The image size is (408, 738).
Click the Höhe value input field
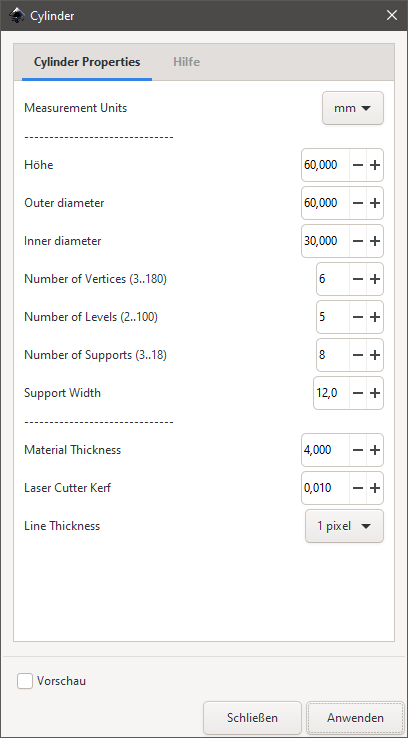pyautogui.click(x=325, y=165)
